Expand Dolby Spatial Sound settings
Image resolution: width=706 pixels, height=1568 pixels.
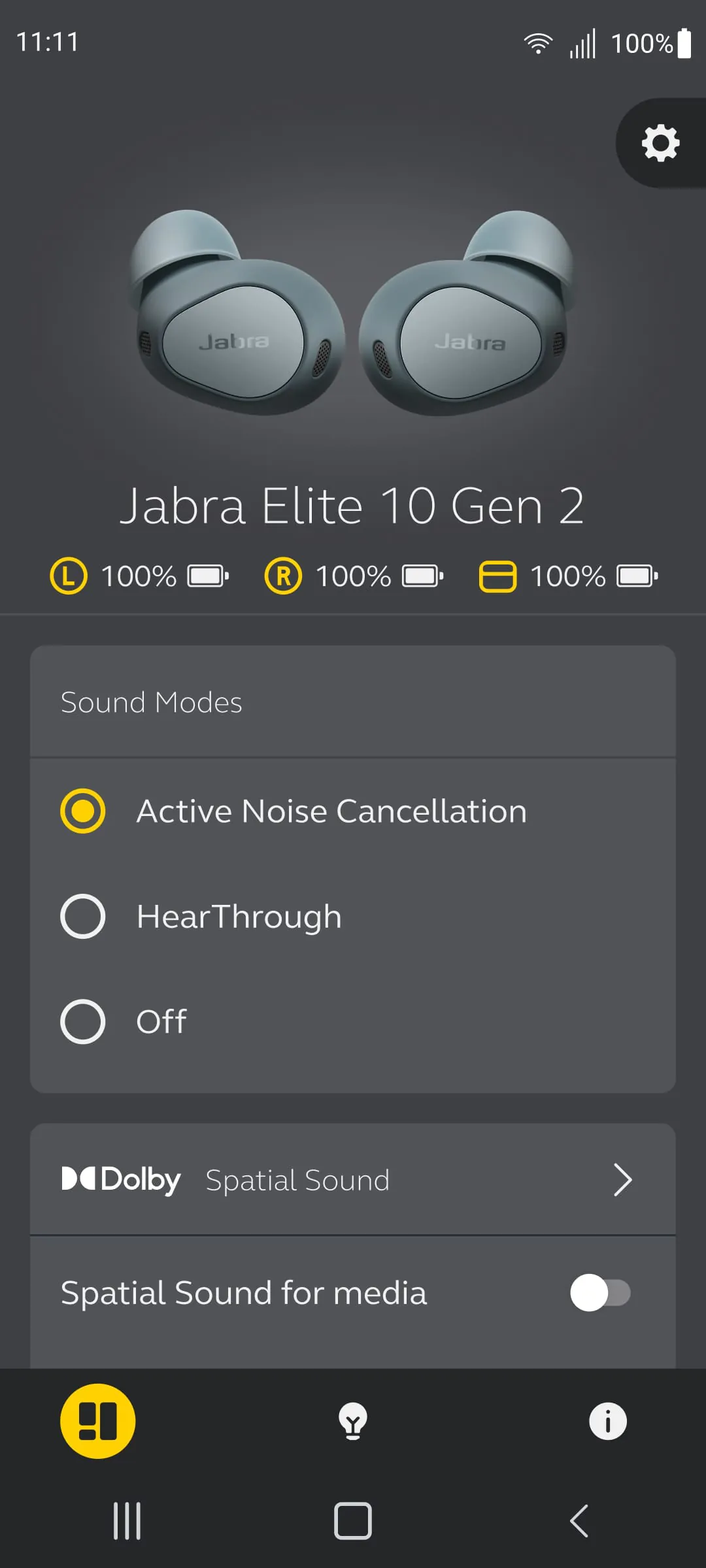pyautogui.click(x=623, y=1180)
